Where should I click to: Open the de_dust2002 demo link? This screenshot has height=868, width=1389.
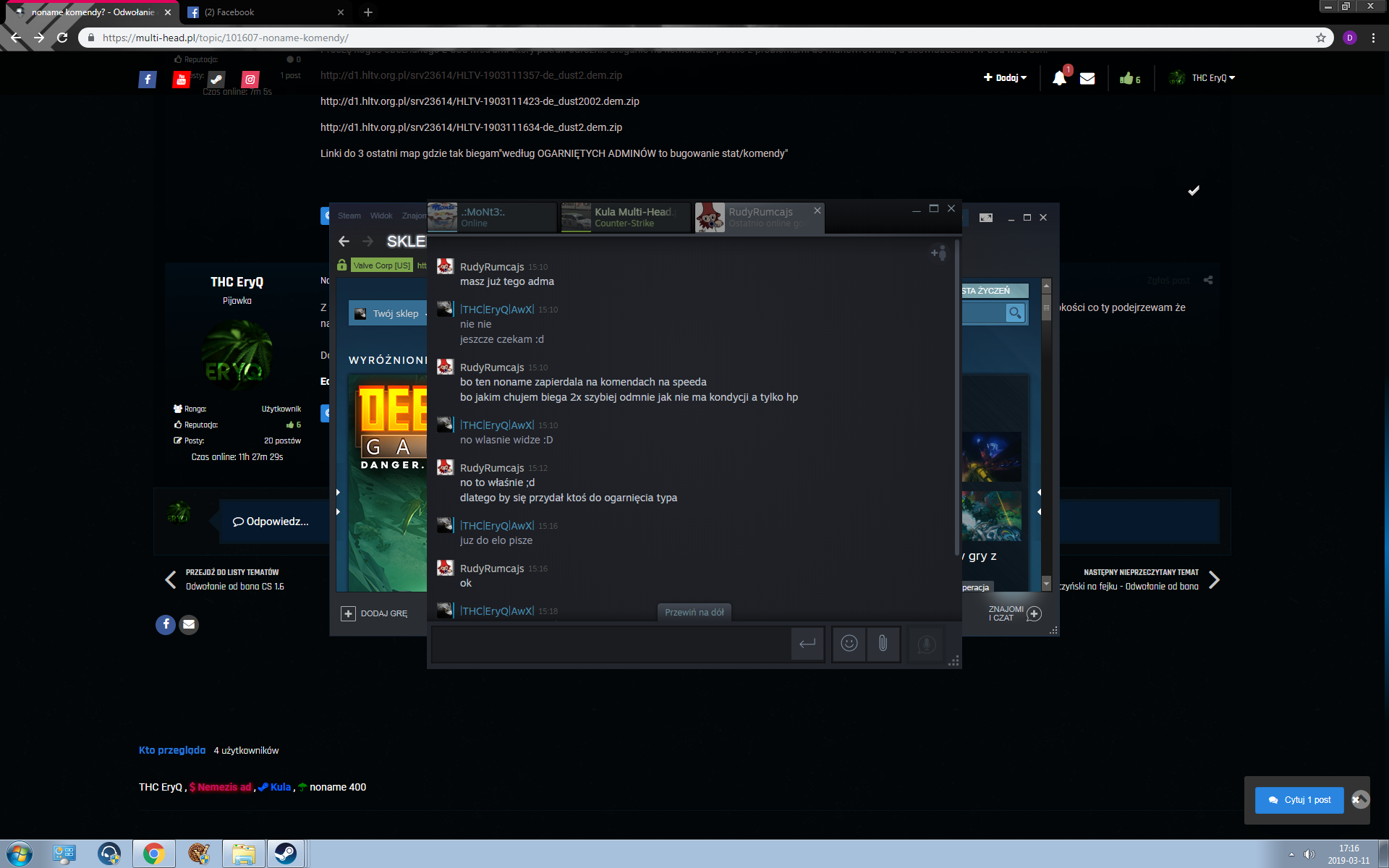pyautogui.click(x=480, y=101)
